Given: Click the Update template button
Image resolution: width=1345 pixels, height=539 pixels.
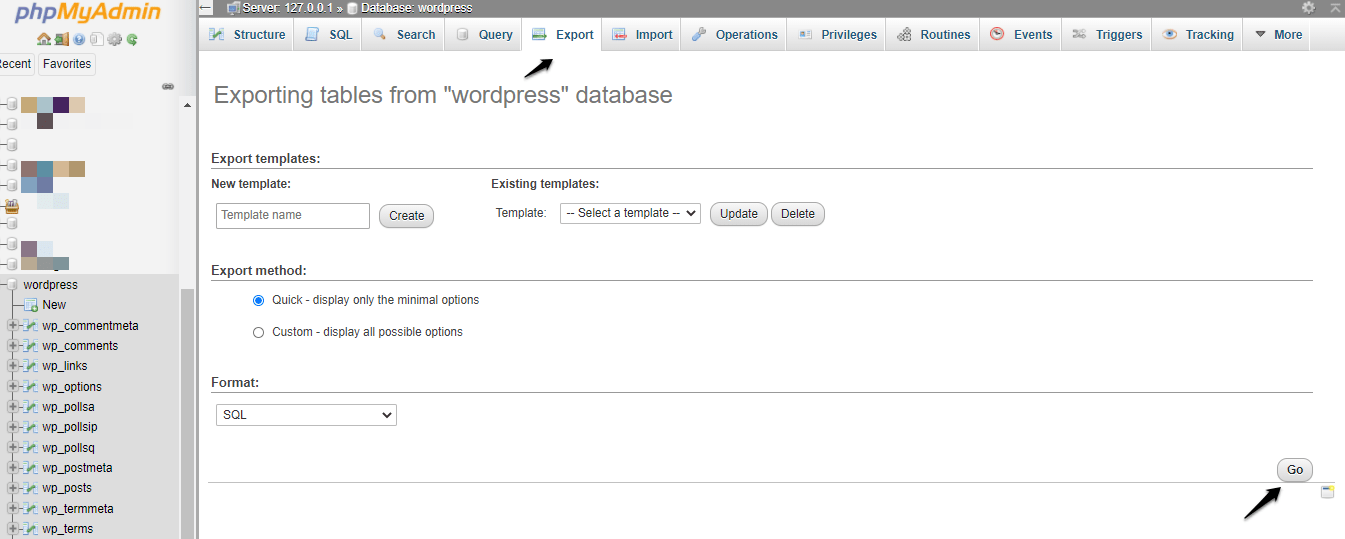Looking at the screenshot, I should [x=739, y=214].
